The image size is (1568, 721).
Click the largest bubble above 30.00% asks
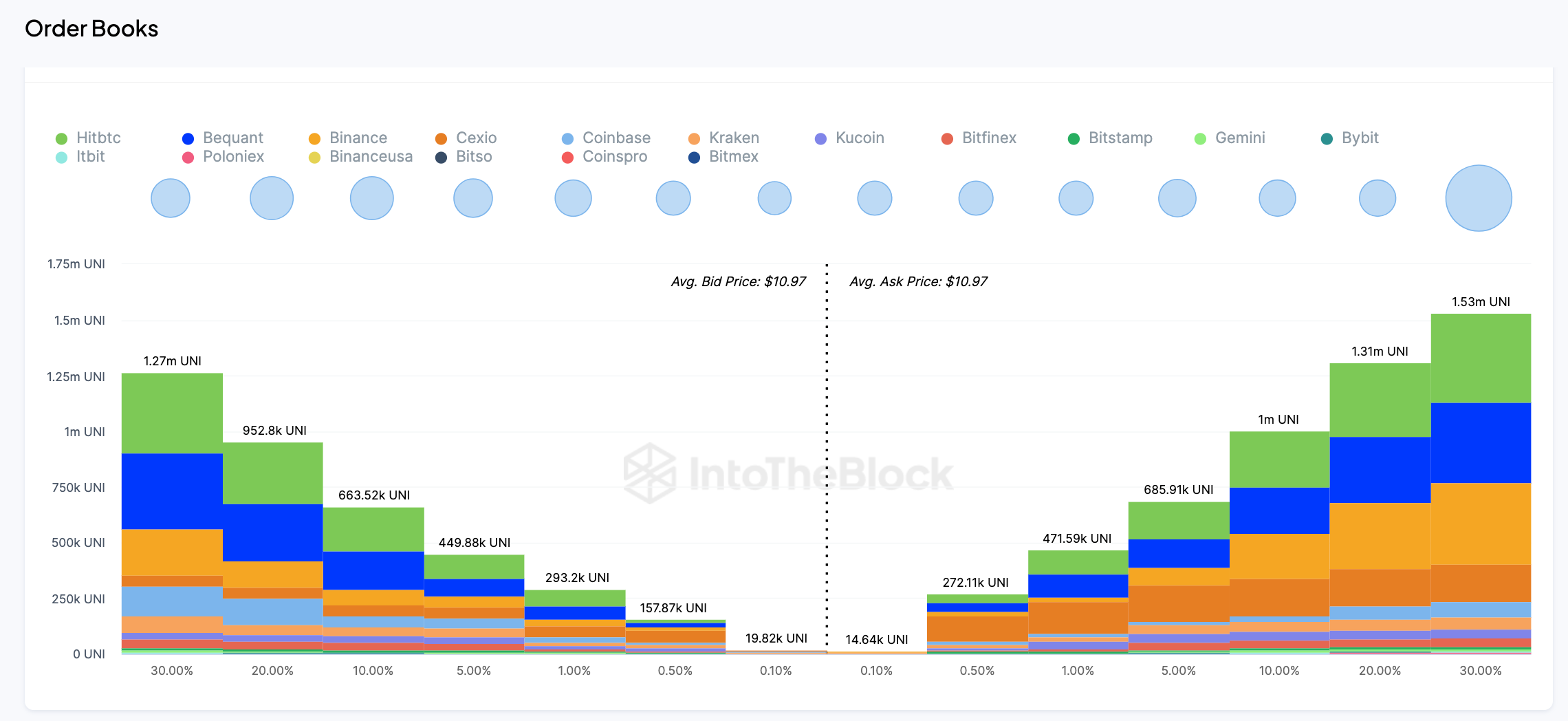[x=1479, y=198]
